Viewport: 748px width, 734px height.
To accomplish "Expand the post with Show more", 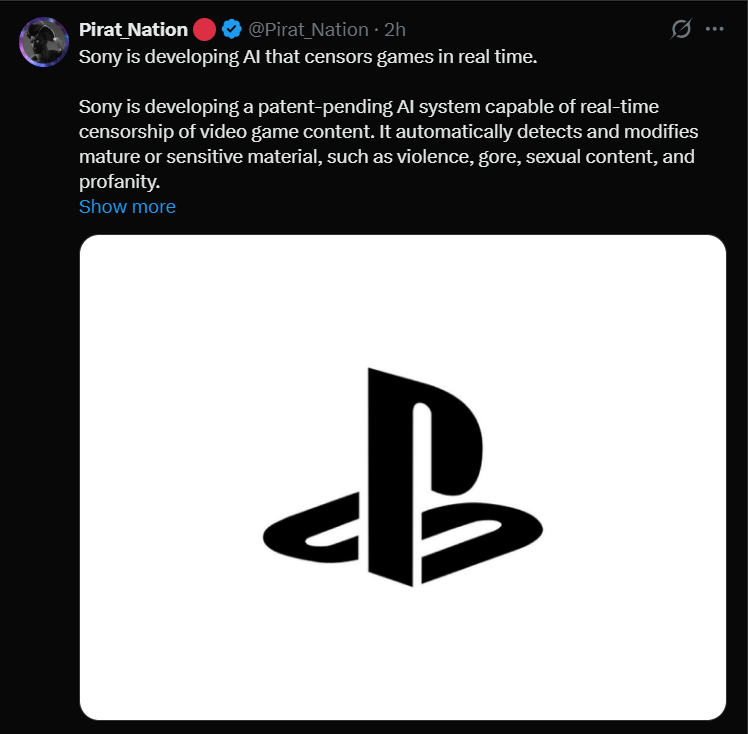I will 127,207.
